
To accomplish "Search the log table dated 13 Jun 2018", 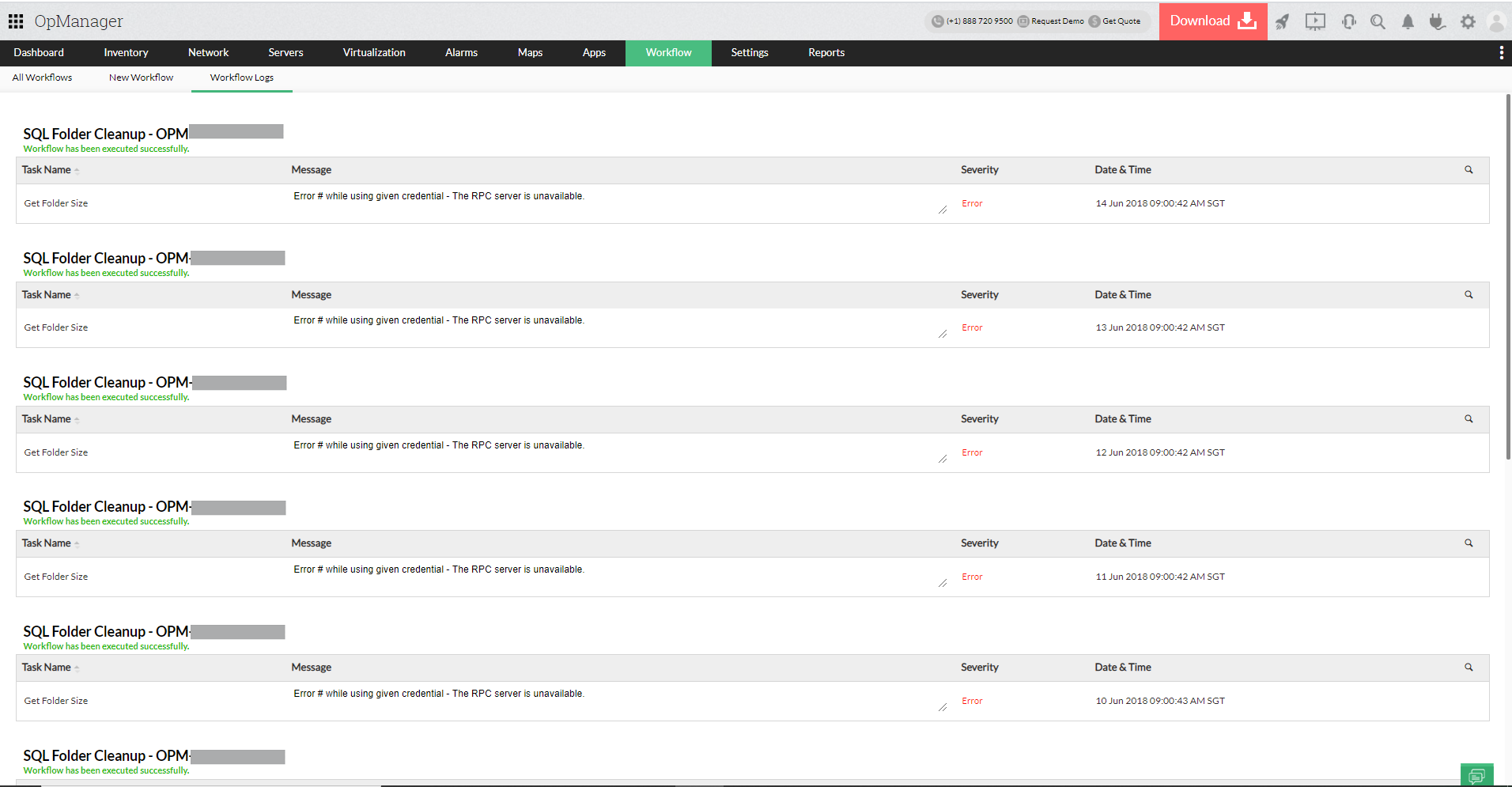I will pos(1469,295).
